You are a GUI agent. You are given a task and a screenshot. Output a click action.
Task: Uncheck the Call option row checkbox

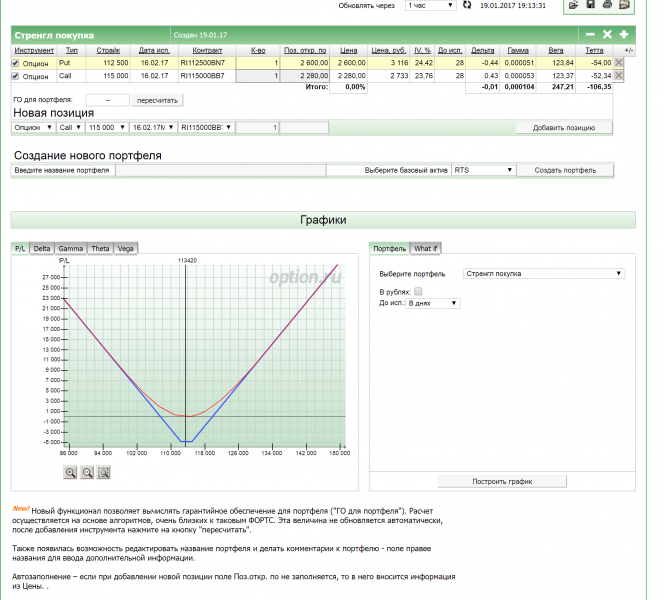15,76
